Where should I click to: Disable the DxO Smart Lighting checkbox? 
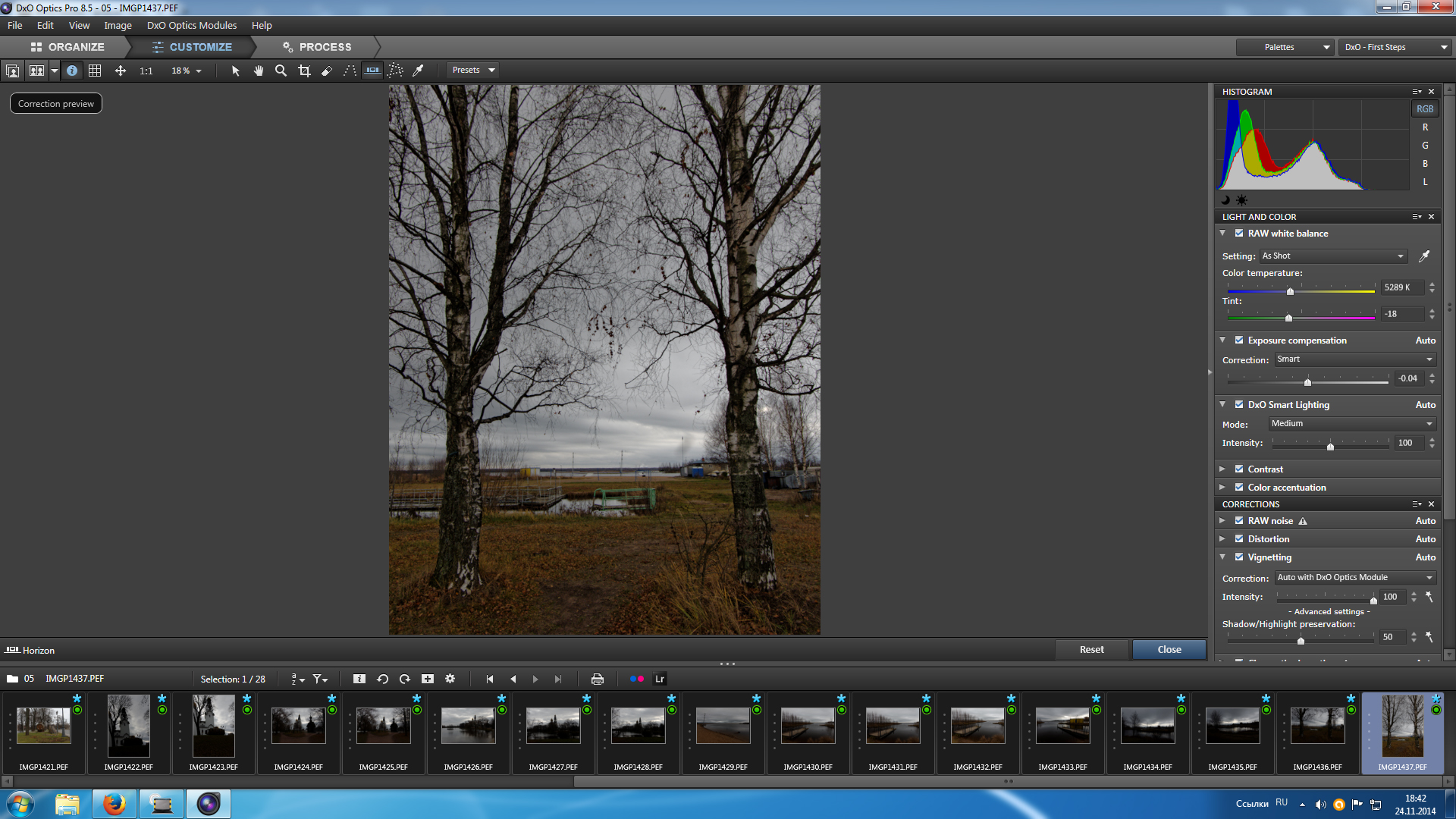[1239, 405]
